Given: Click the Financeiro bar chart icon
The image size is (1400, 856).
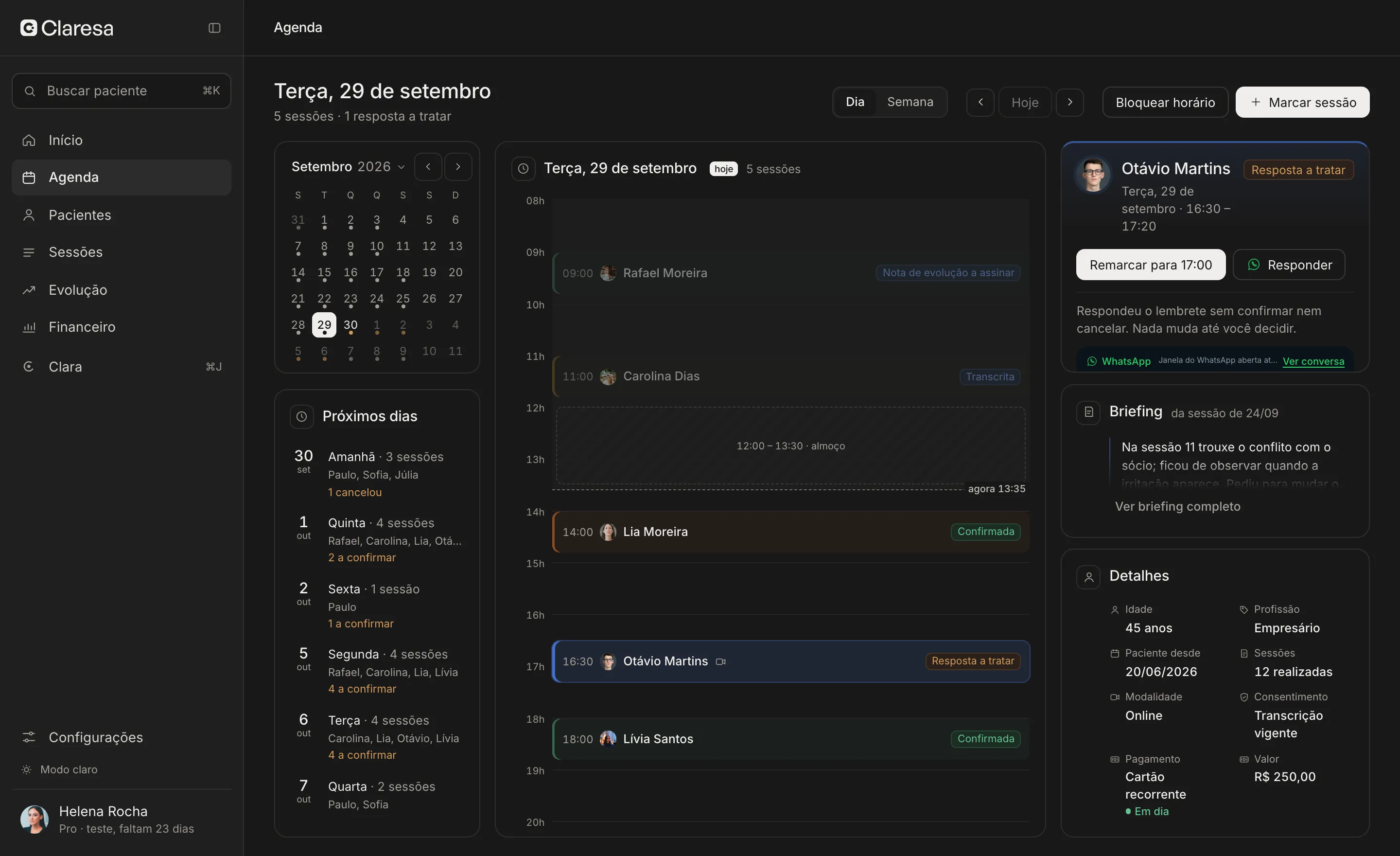Looking at the screenshot, I should click(29, 327).
